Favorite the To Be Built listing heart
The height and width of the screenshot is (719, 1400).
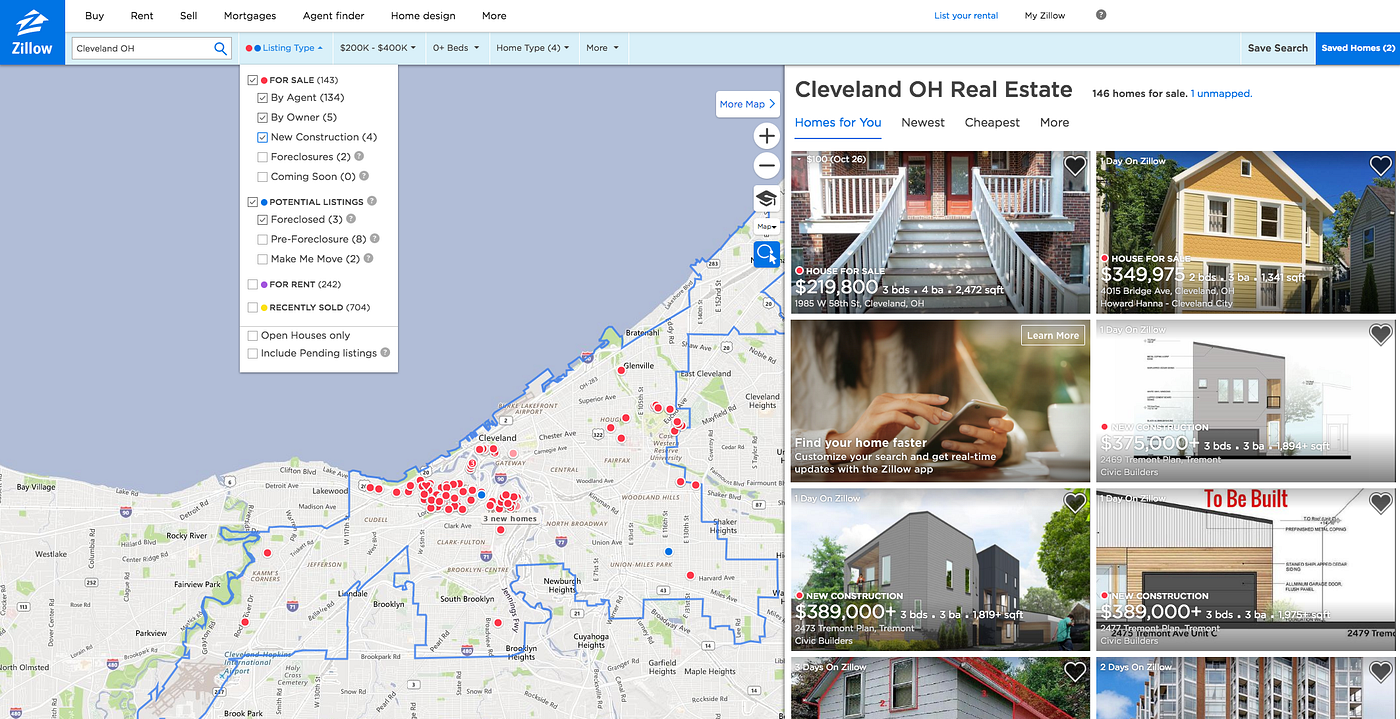click(1381, 503)
